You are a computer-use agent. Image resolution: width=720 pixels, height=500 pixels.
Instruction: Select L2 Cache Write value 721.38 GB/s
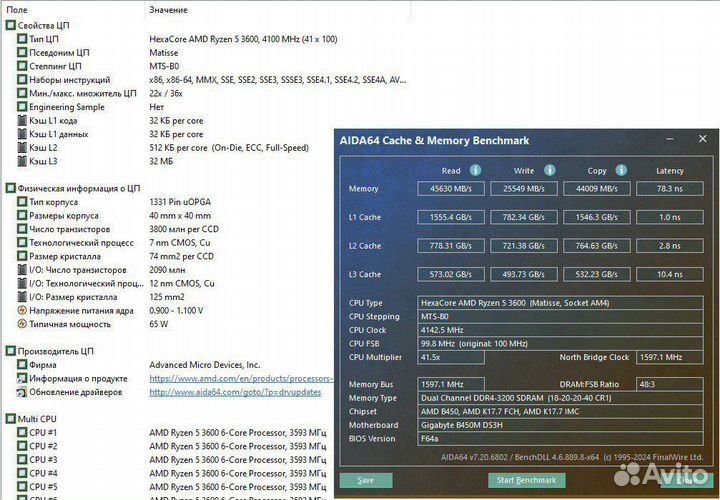pyautogui.click(x=524, y=246)
